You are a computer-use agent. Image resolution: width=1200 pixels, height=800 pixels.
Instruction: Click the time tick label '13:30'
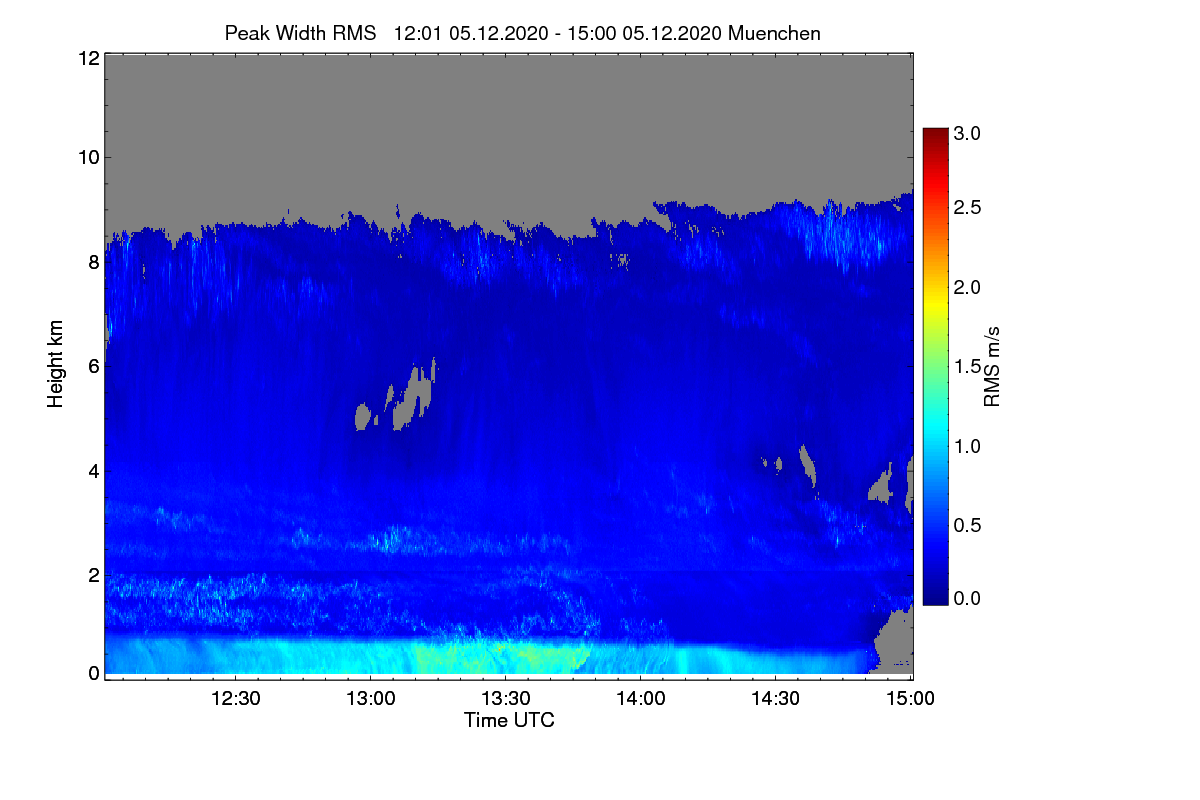[506, 698]
